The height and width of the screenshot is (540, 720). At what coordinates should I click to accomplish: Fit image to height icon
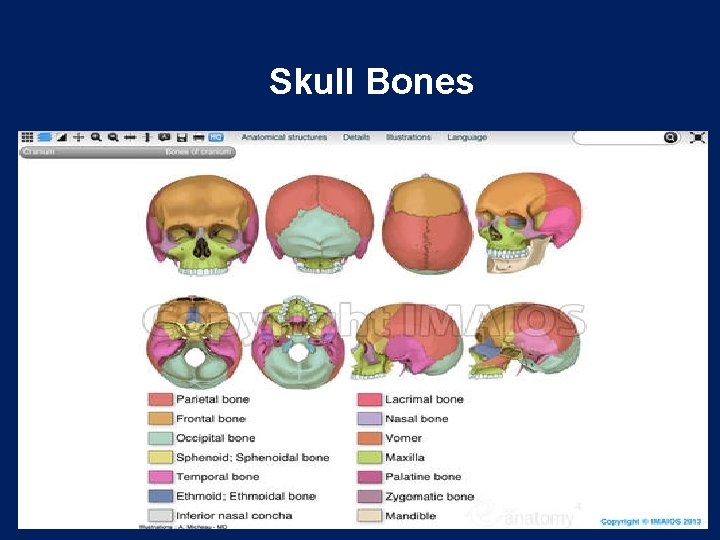[x=147, y=137]
